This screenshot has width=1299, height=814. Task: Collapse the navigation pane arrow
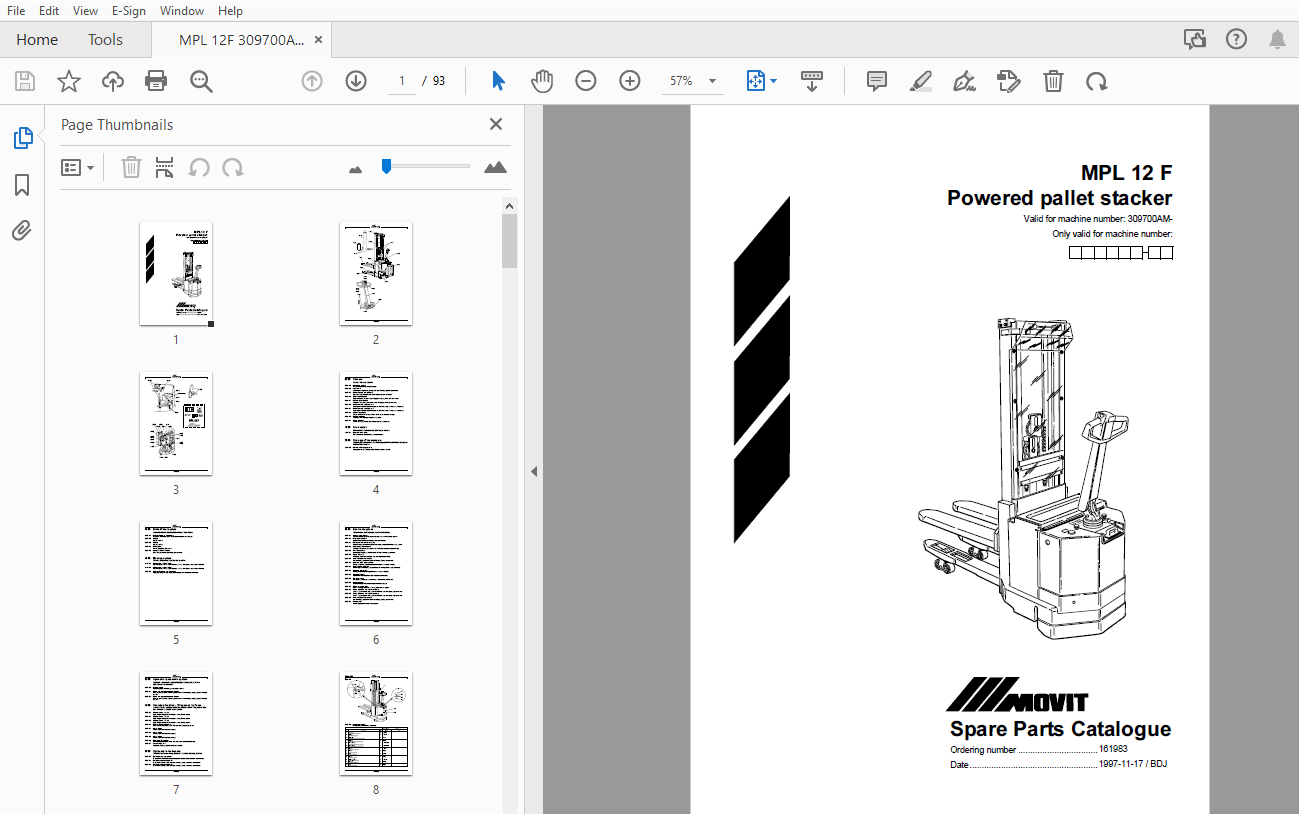click(x=534, y=471)
